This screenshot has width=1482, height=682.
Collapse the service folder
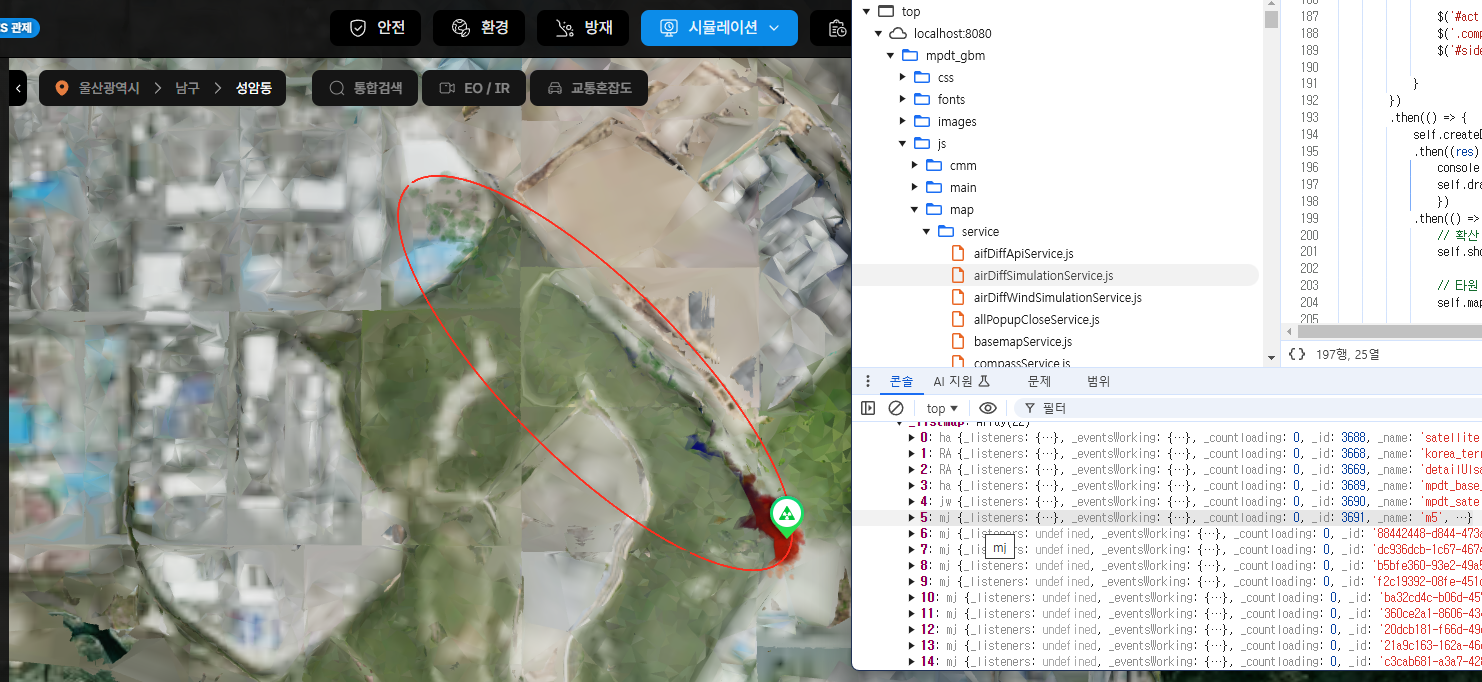pos(927,231)
